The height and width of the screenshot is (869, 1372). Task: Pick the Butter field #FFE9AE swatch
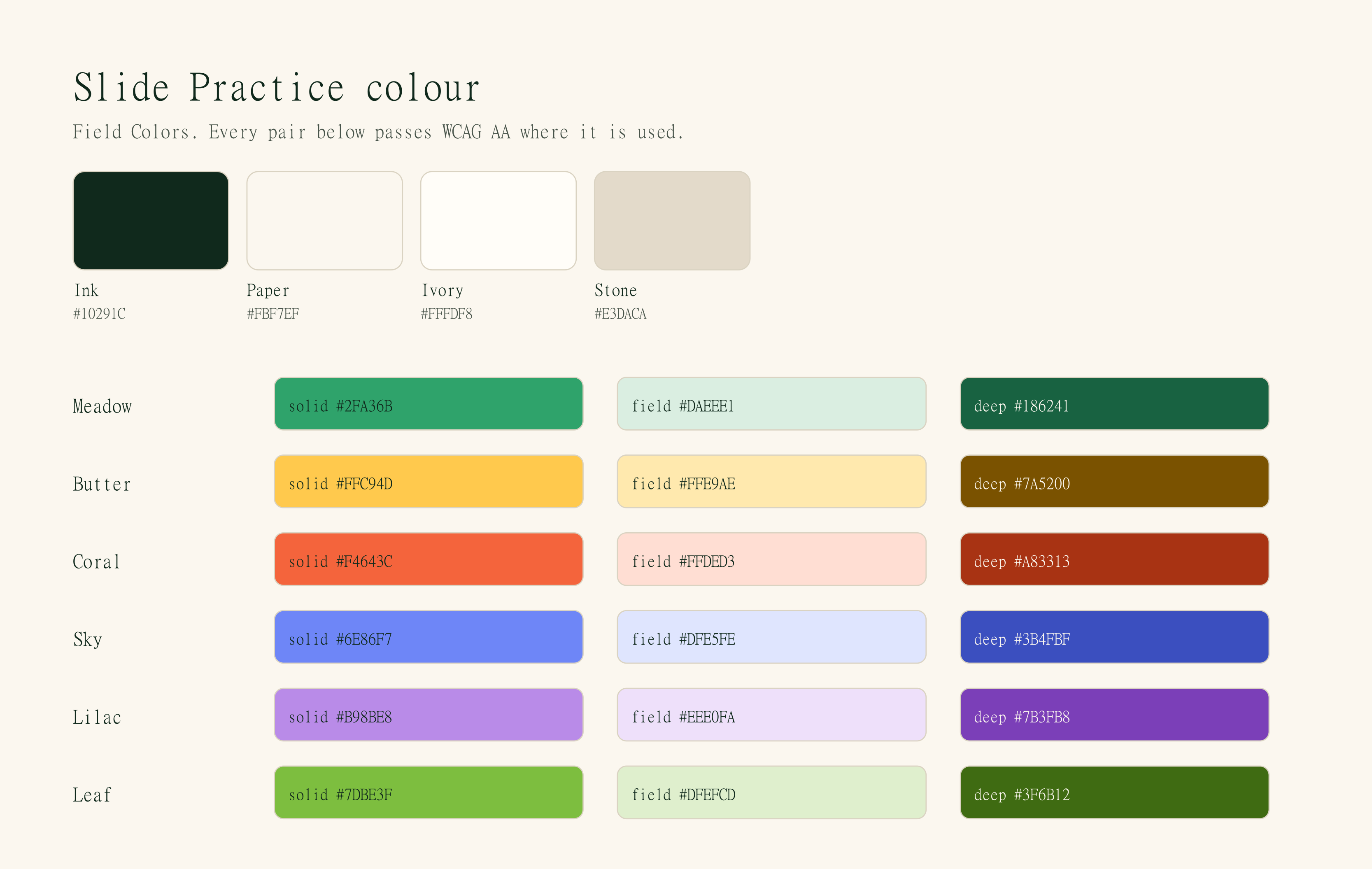(771, 482)
